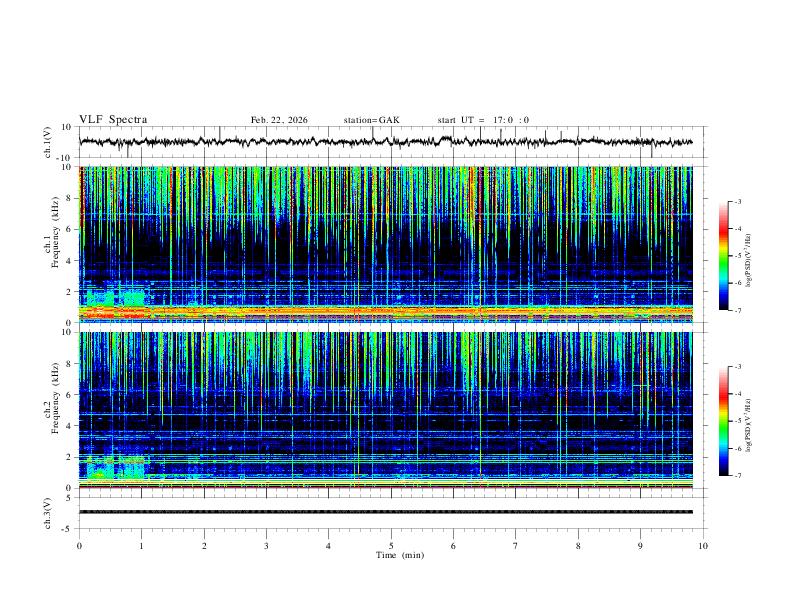Click tick label 5 on the Time axis
Image resolution: width=792 pixels, height=612 pixels.
(x=391, y=546)
